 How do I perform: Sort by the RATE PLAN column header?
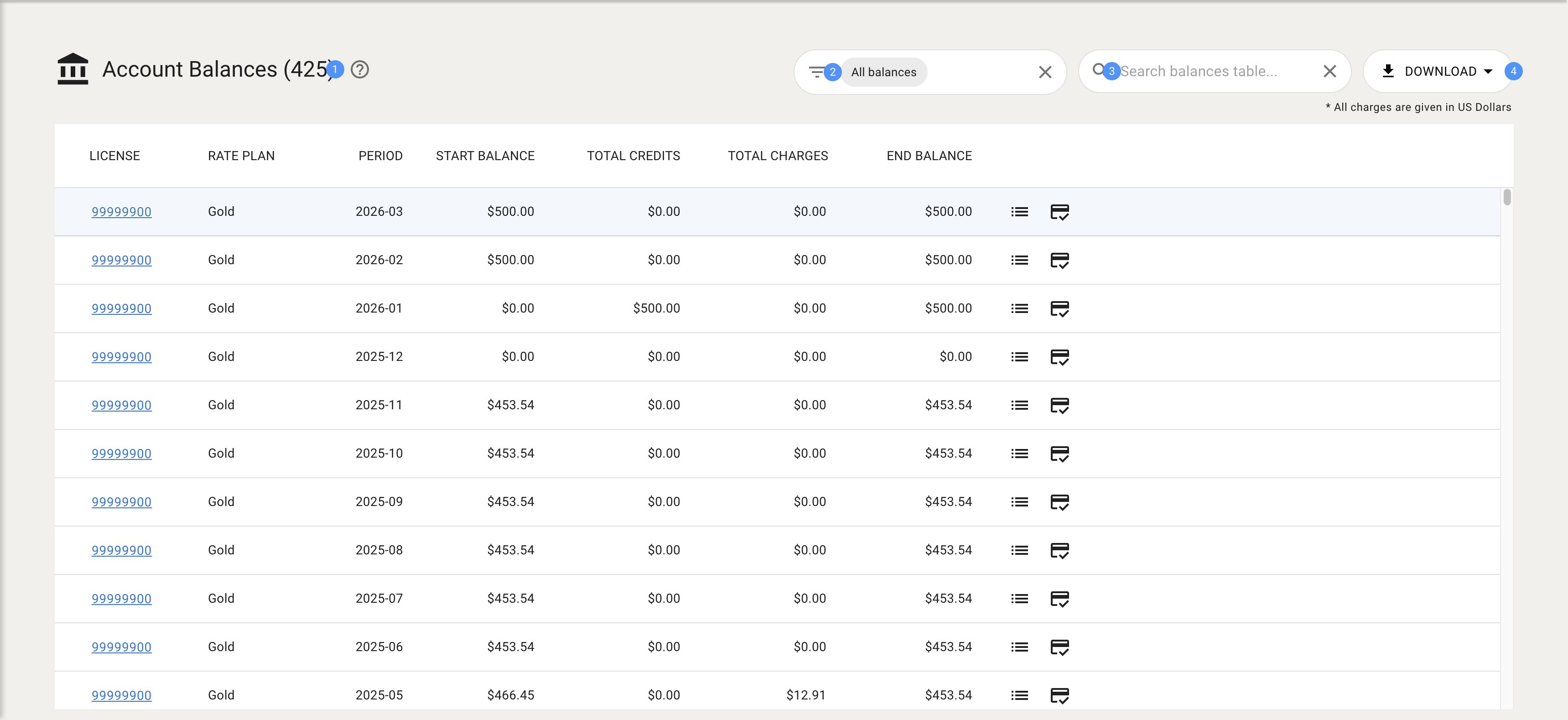[x=241, y=156]
